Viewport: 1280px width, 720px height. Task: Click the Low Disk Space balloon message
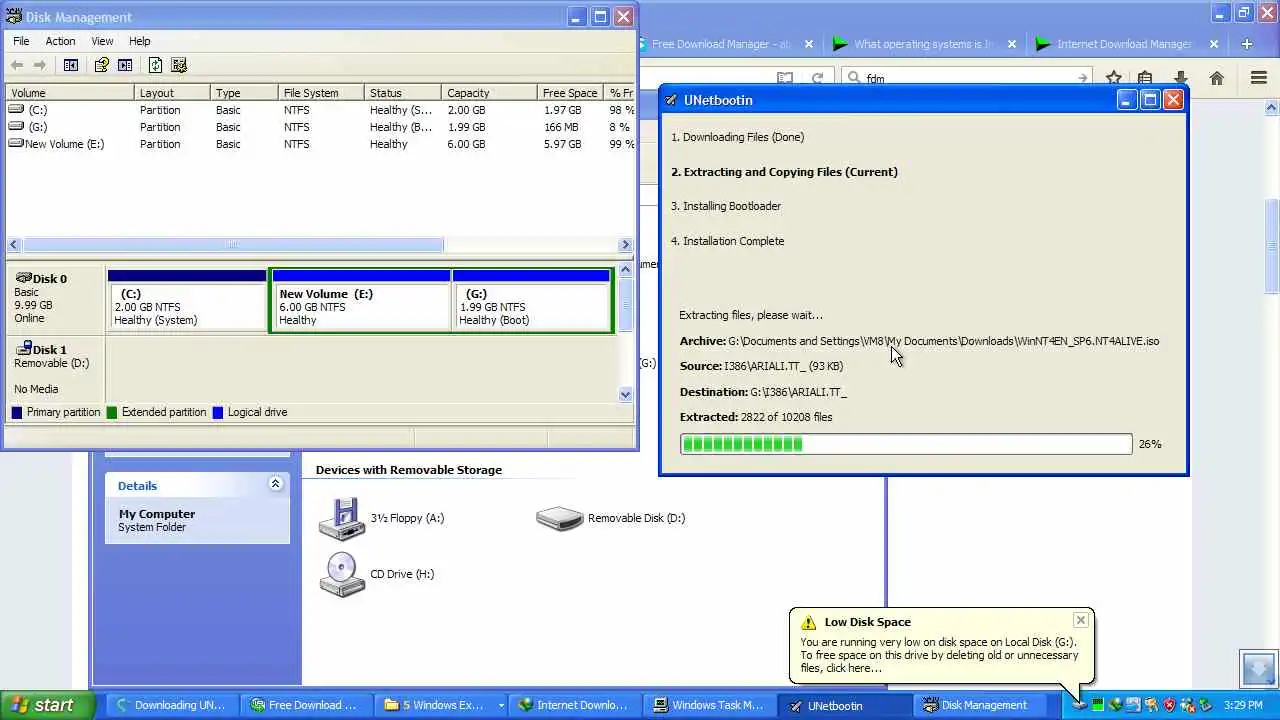point(939,655)
